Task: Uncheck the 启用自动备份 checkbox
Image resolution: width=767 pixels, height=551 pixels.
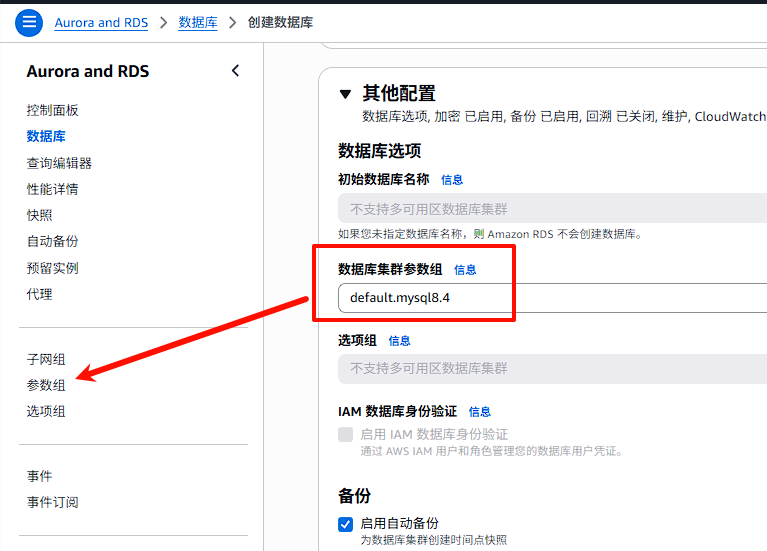Action: [345, 524]
